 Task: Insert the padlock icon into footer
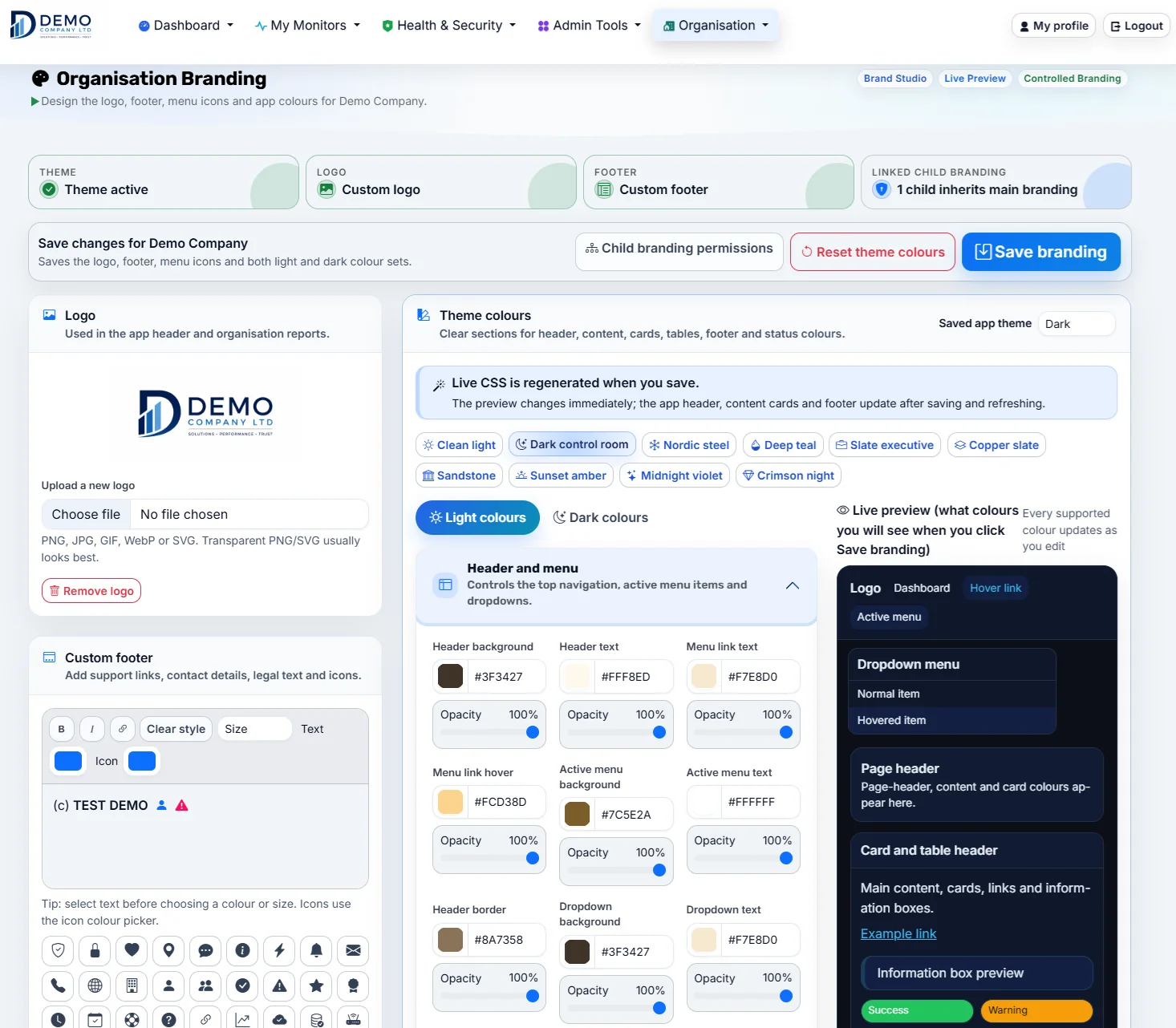[x=95, y=950]
